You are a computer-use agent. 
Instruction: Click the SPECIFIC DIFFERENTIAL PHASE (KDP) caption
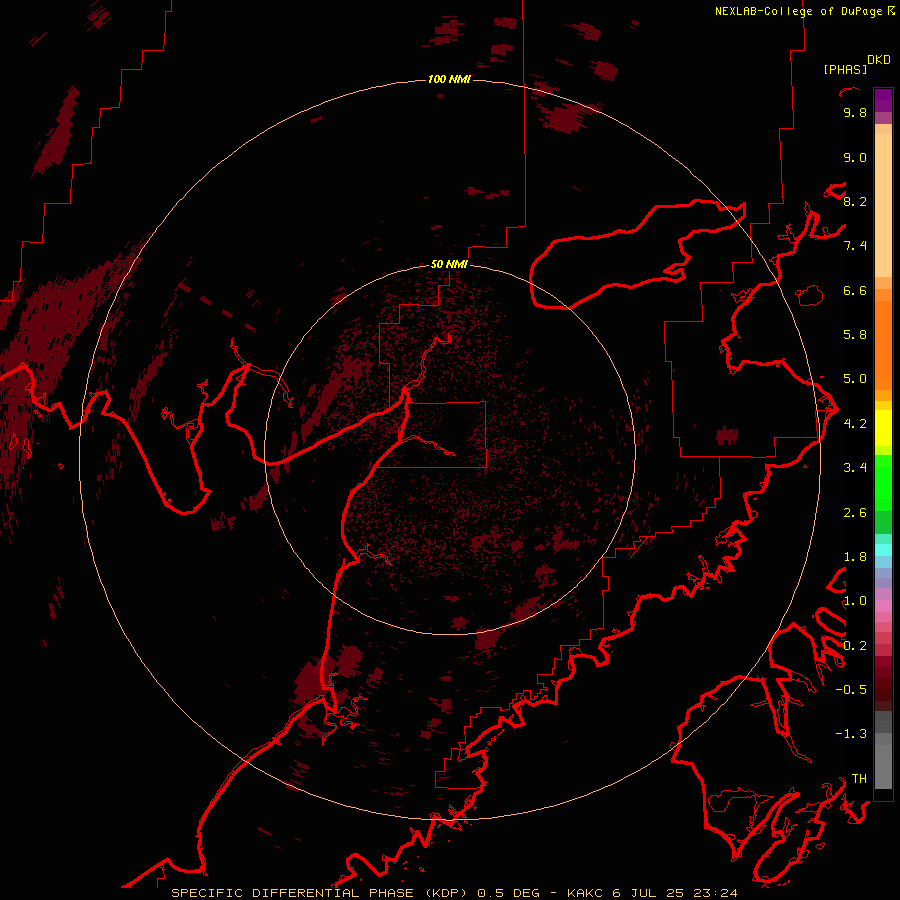coord(321,893)
